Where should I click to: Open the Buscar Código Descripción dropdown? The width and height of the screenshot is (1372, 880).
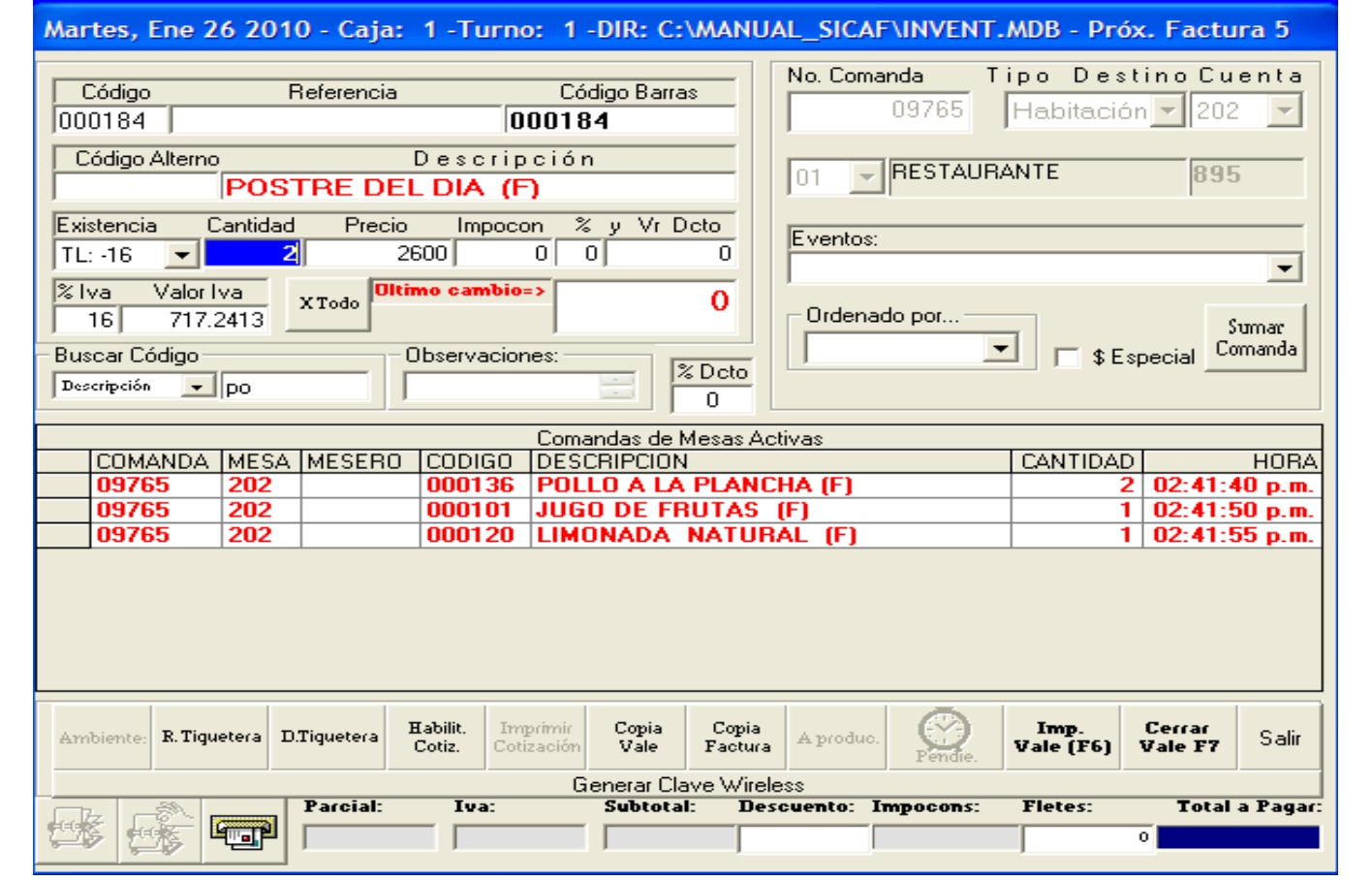tap(197, 387)
